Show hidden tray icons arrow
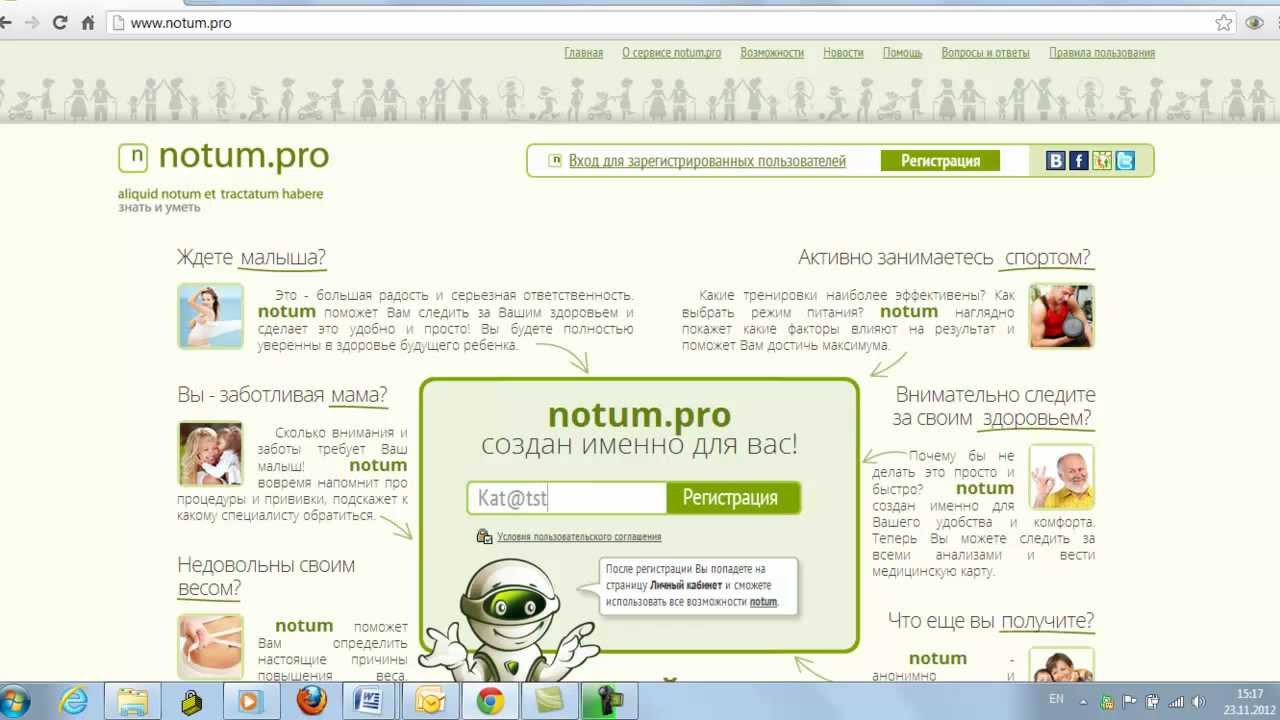The width and height of the screenshot is (1280, 720). tap(1084, 702)
